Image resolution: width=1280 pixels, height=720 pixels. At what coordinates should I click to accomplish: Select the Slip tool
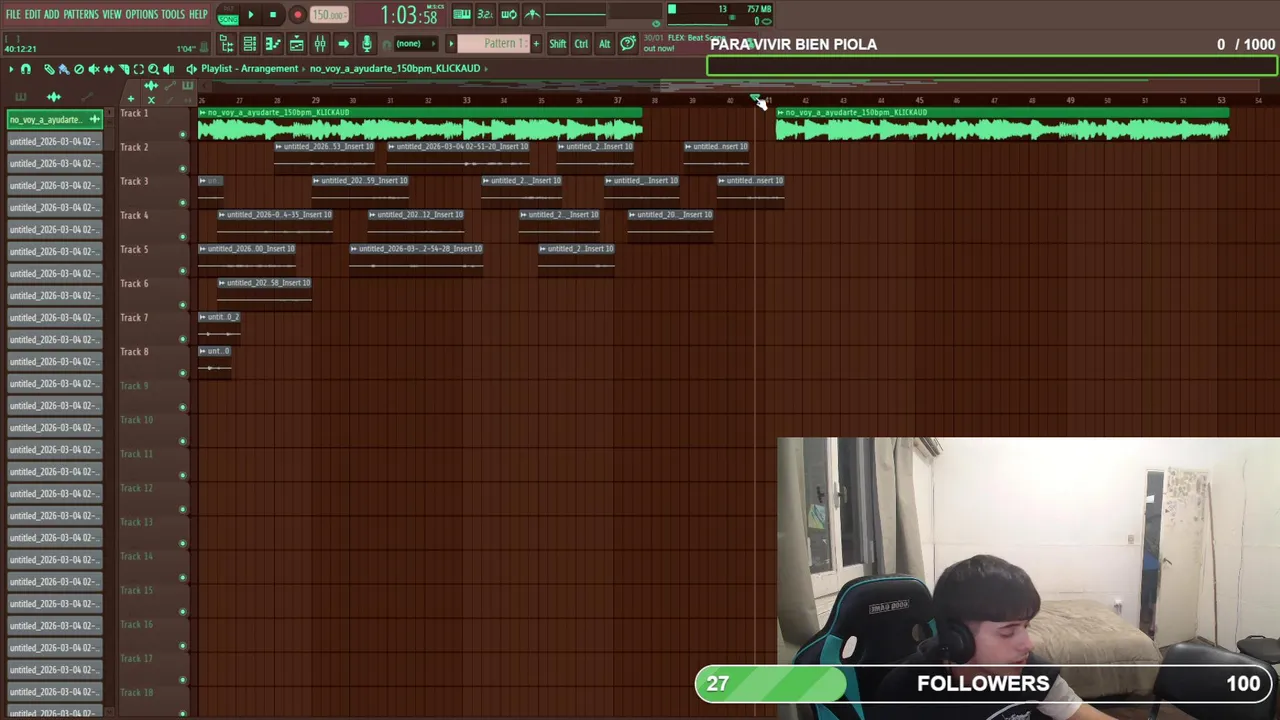tap(109, 69)
